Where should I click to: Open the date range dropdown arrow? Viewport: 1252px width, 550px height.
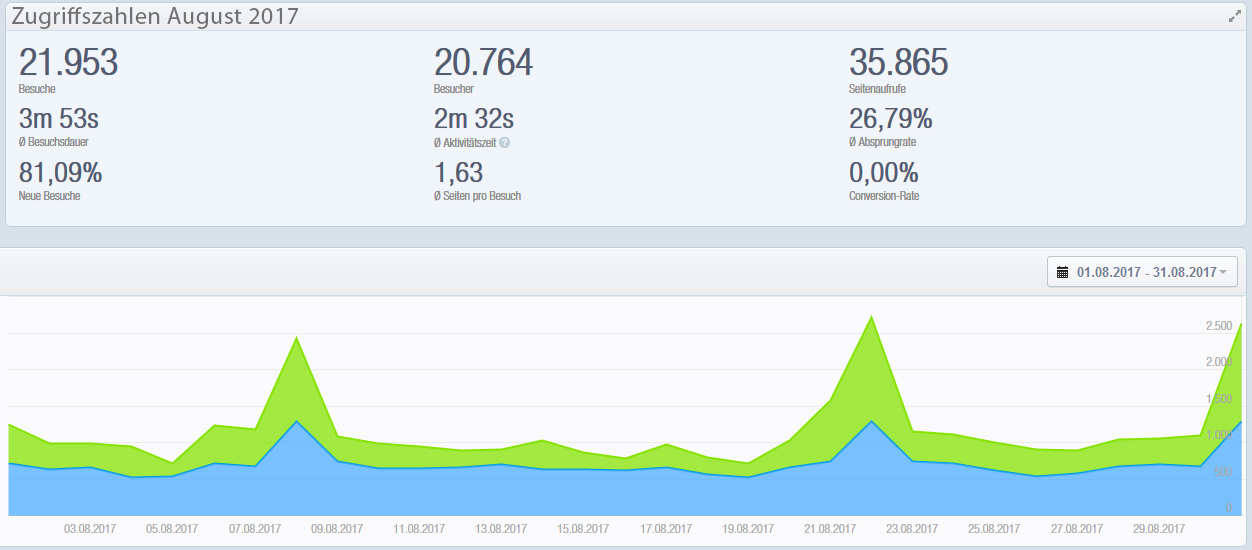1222,272
